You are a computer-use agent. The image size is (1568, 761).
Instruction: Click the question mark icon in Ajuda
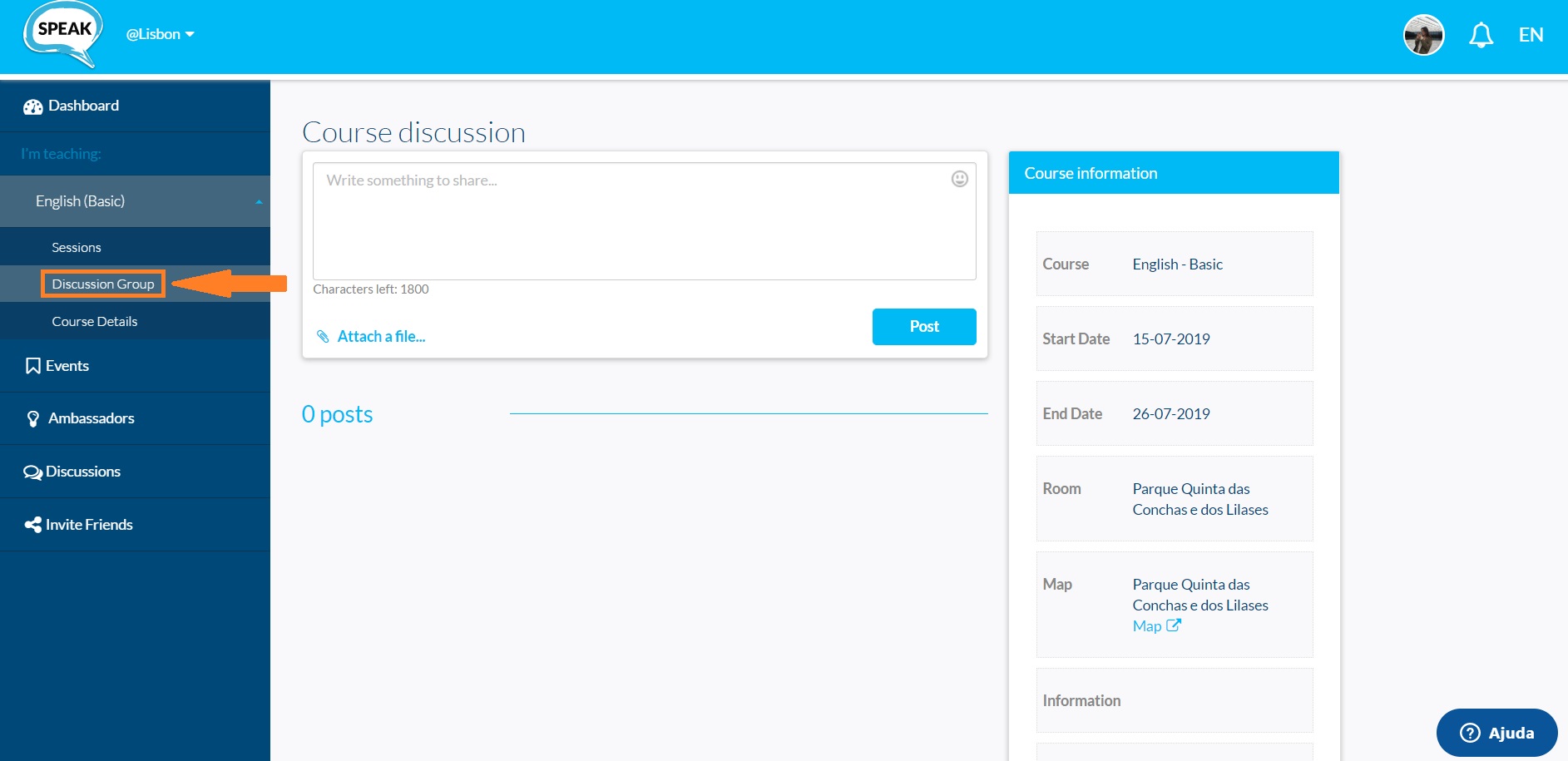point(1470,733)
